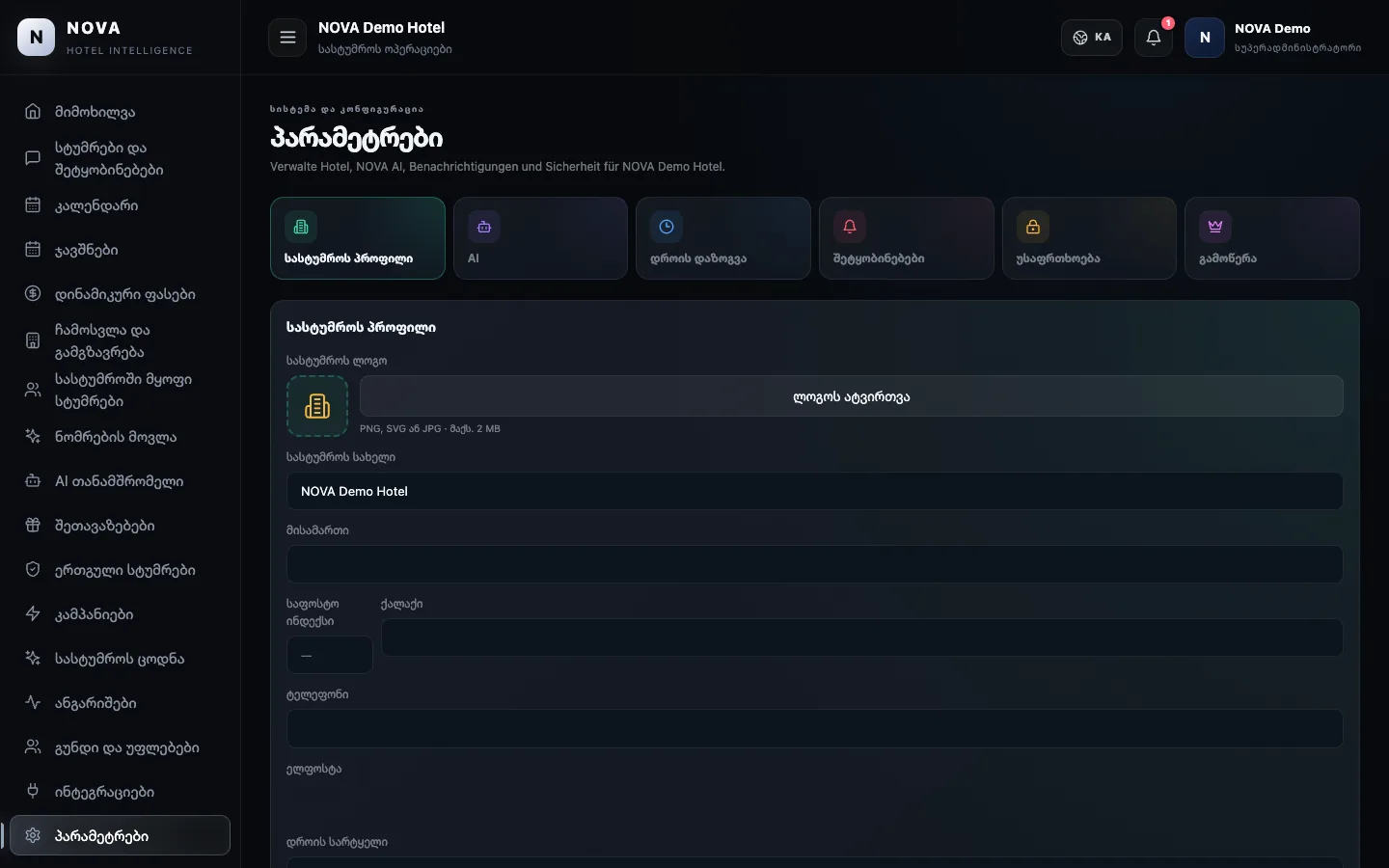
Task: Click the ტელეფონი phone input field
Action: coord(815,729)
